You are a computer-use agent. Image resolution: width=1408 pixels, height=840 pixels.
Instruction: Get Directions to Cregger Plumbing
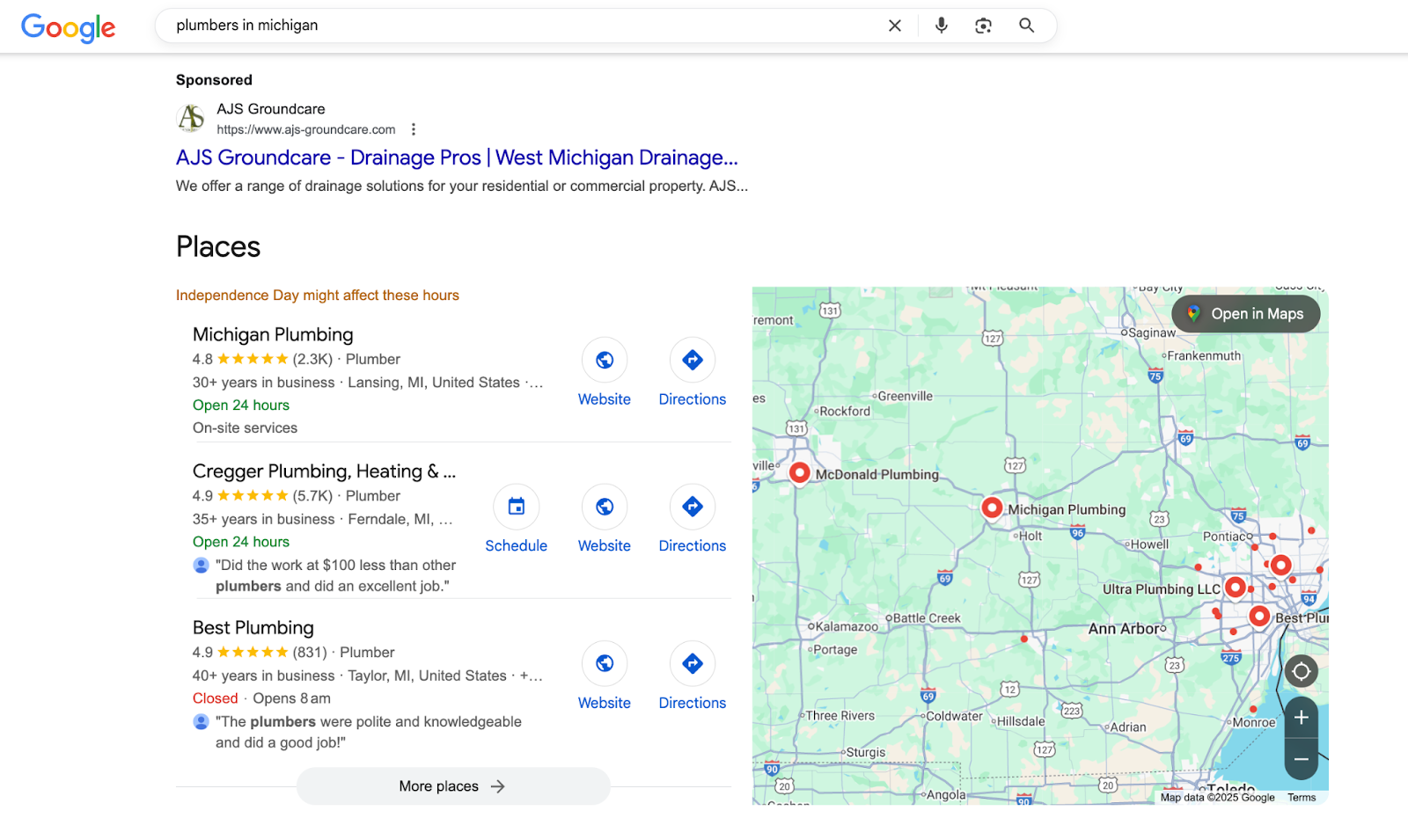tap(692, 507)
